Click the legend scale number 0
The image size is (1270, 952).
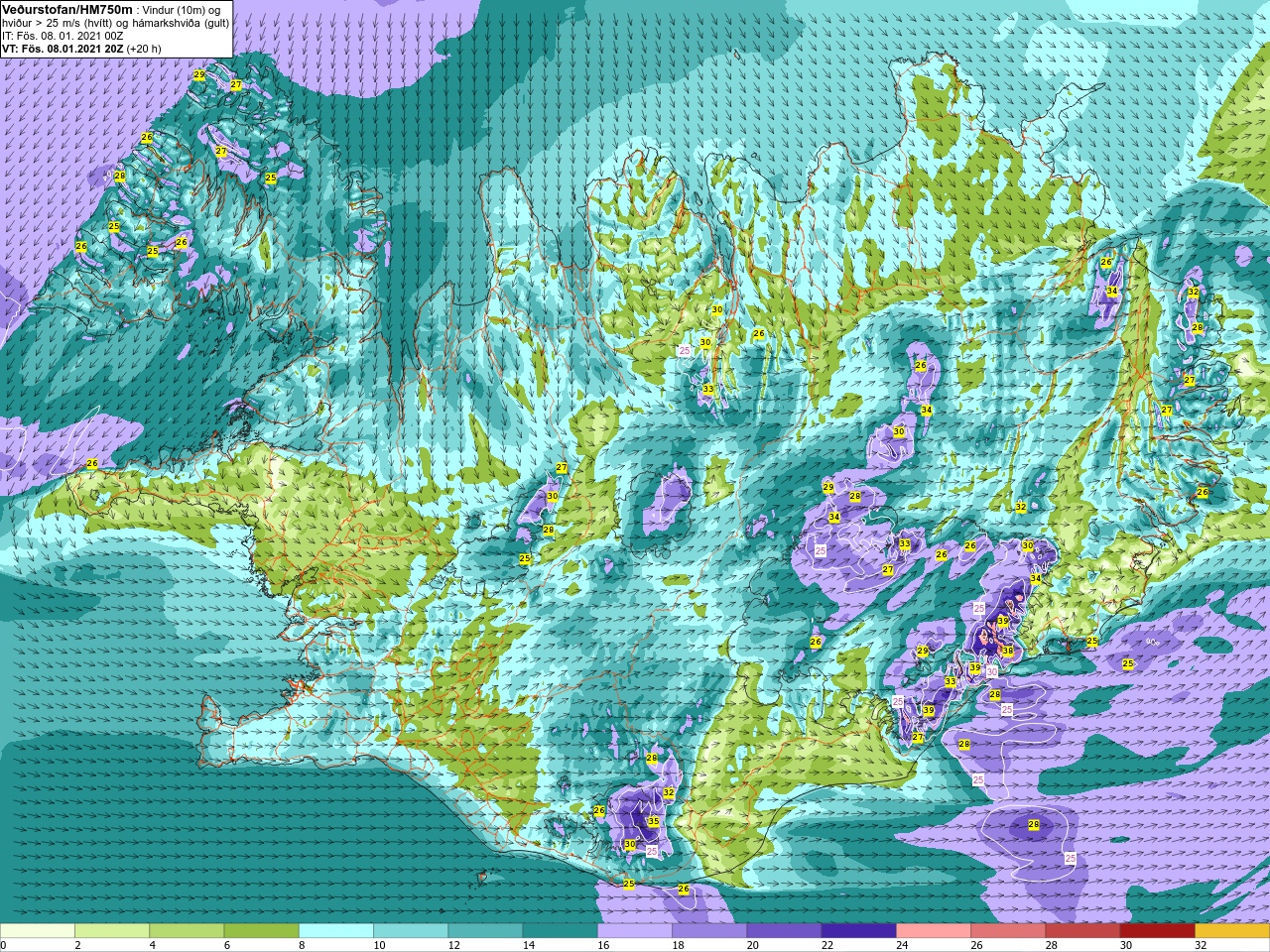[4, 945]
